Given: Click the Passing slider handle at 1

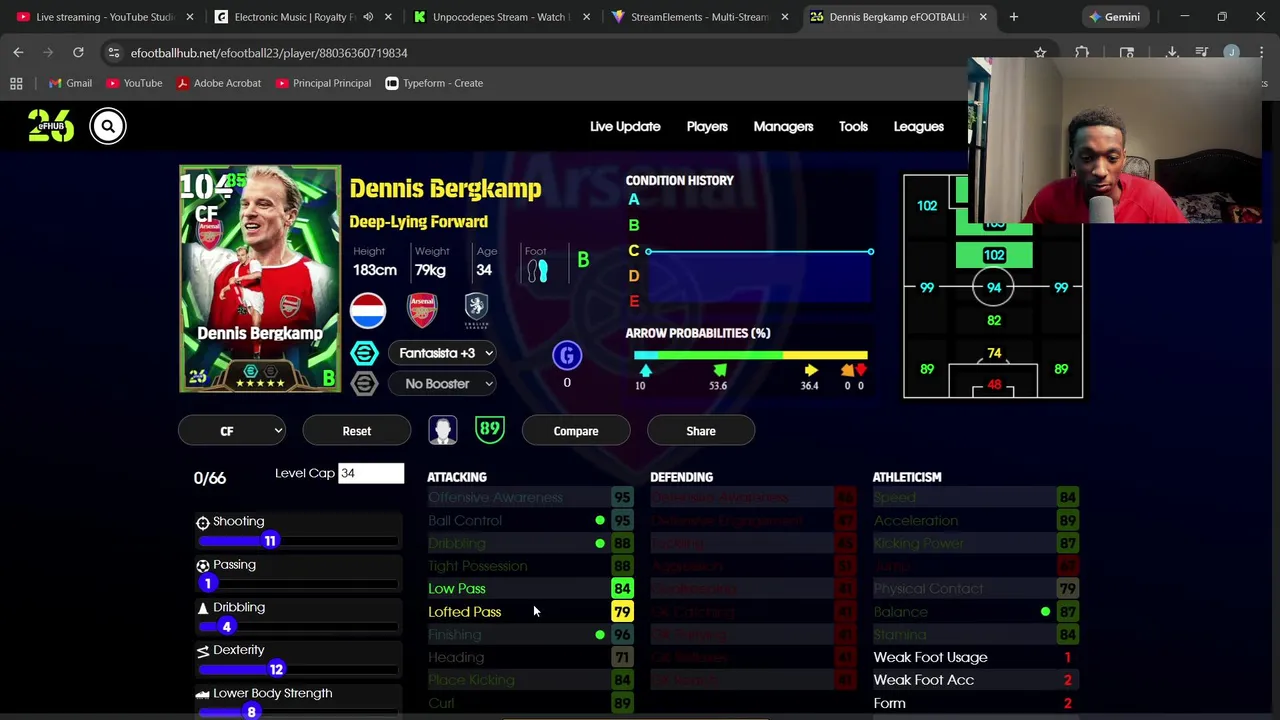Looking at the screenshot, I should pos(208,584).
